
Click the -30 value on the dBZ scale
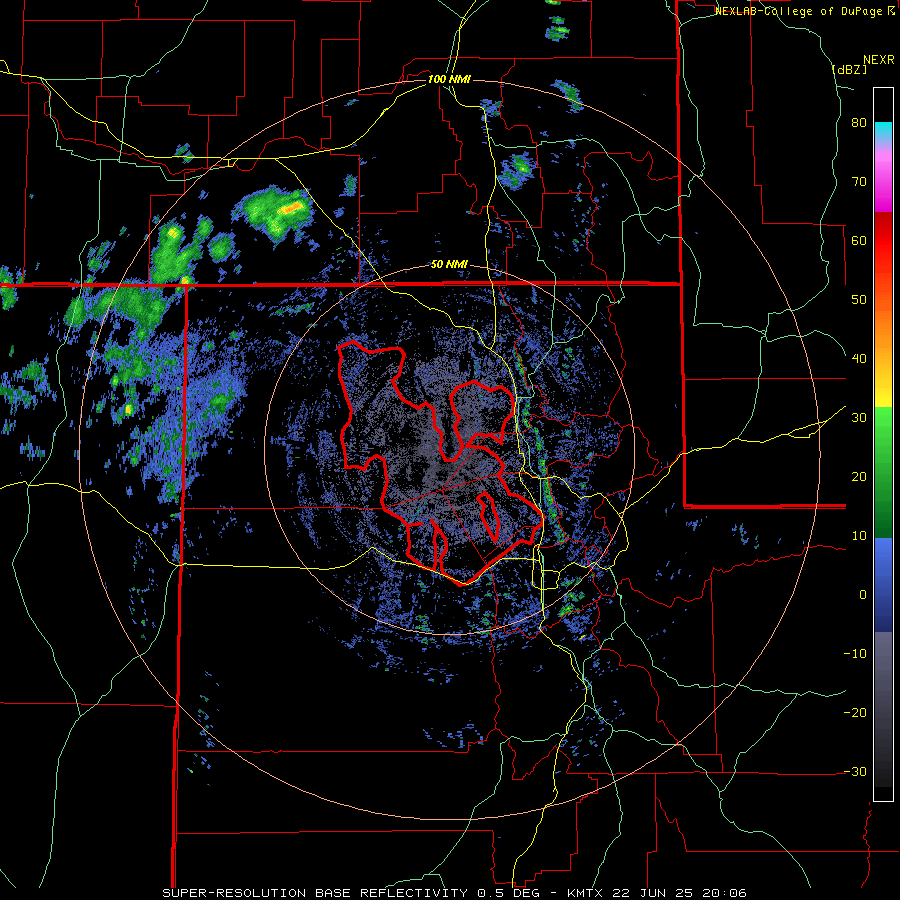point(855,772)
